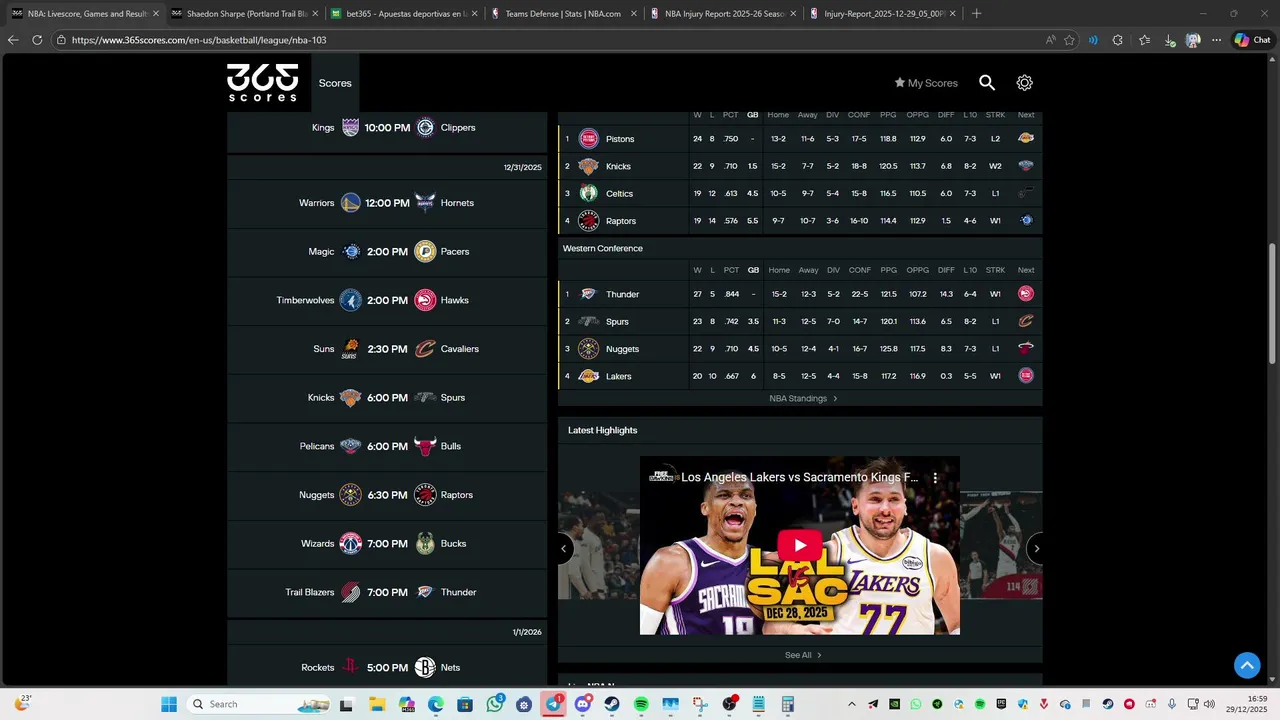
Task: Open a new browser tab
Action: pyautogui.click(x=977, y=14)
